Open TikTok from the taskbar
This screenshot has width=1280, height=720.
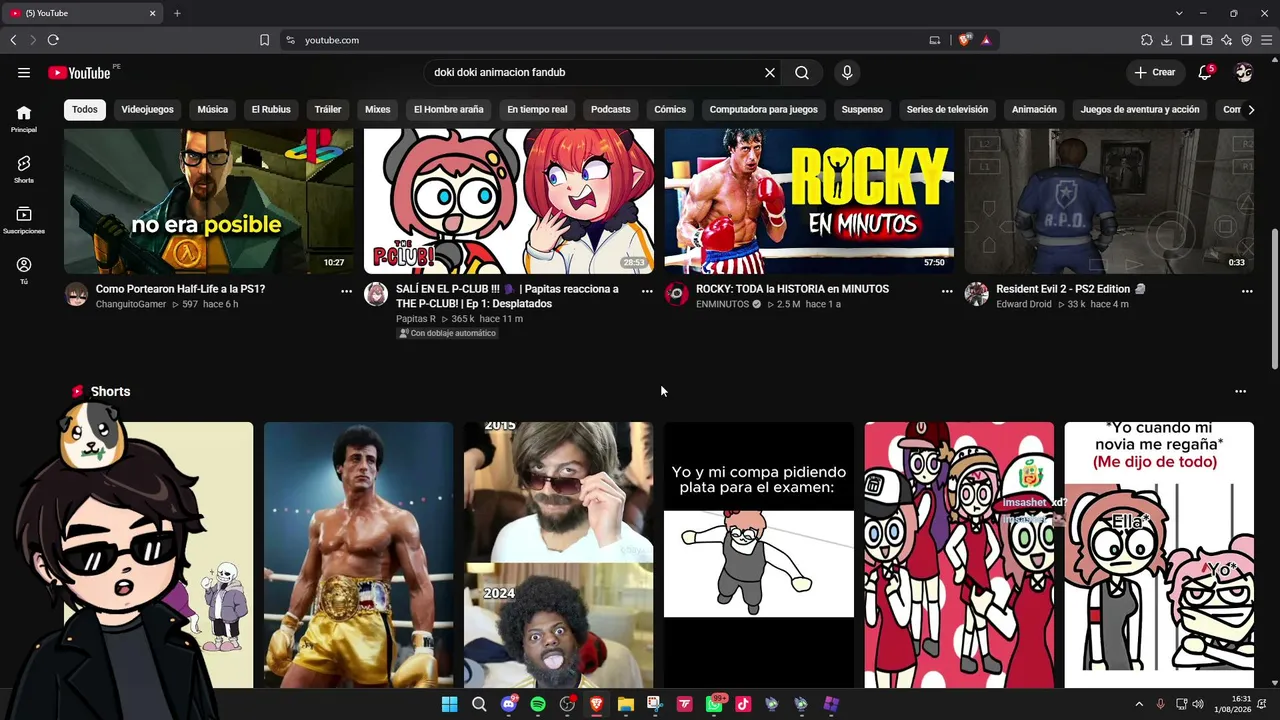(743, 704)
